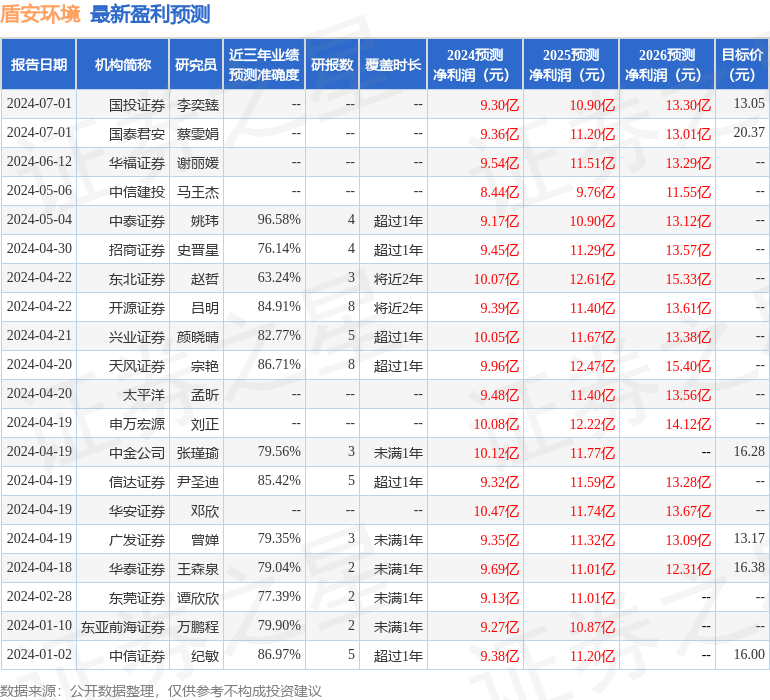The width and height of the screenshot is (770, 700).
Task: Click 2026 profit forecast 14.12亿
Action: coord(688,424)
